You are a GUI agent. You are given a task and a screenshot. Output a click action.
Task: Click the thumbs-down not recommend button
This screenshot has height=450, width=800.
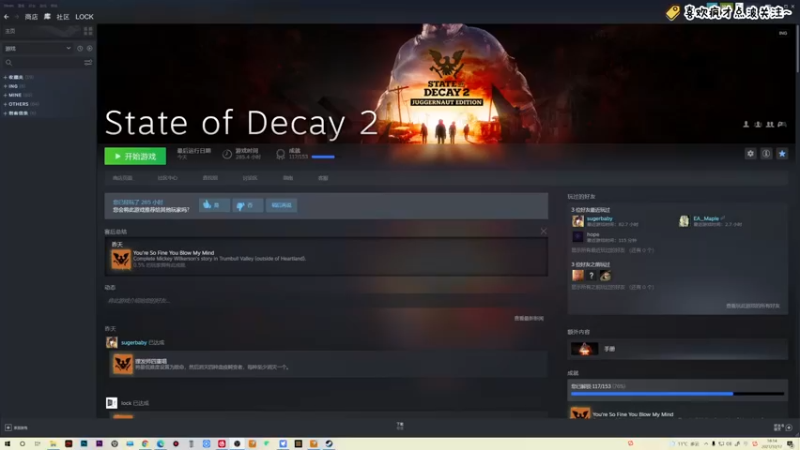(x=247, y=205)
